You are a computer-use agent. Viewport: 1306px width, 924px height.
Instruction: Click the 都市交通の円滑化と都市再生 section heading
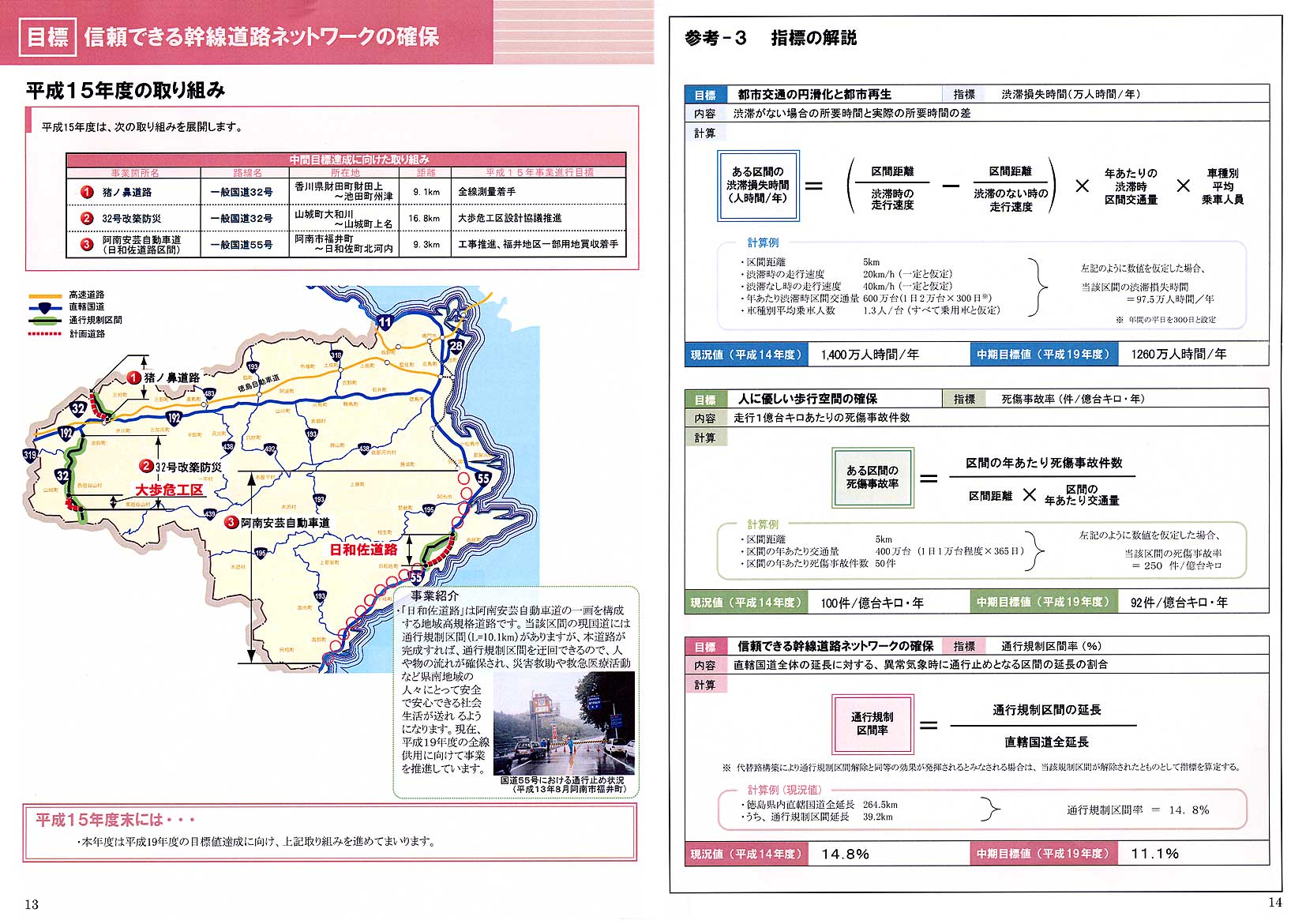coord(814,94)
